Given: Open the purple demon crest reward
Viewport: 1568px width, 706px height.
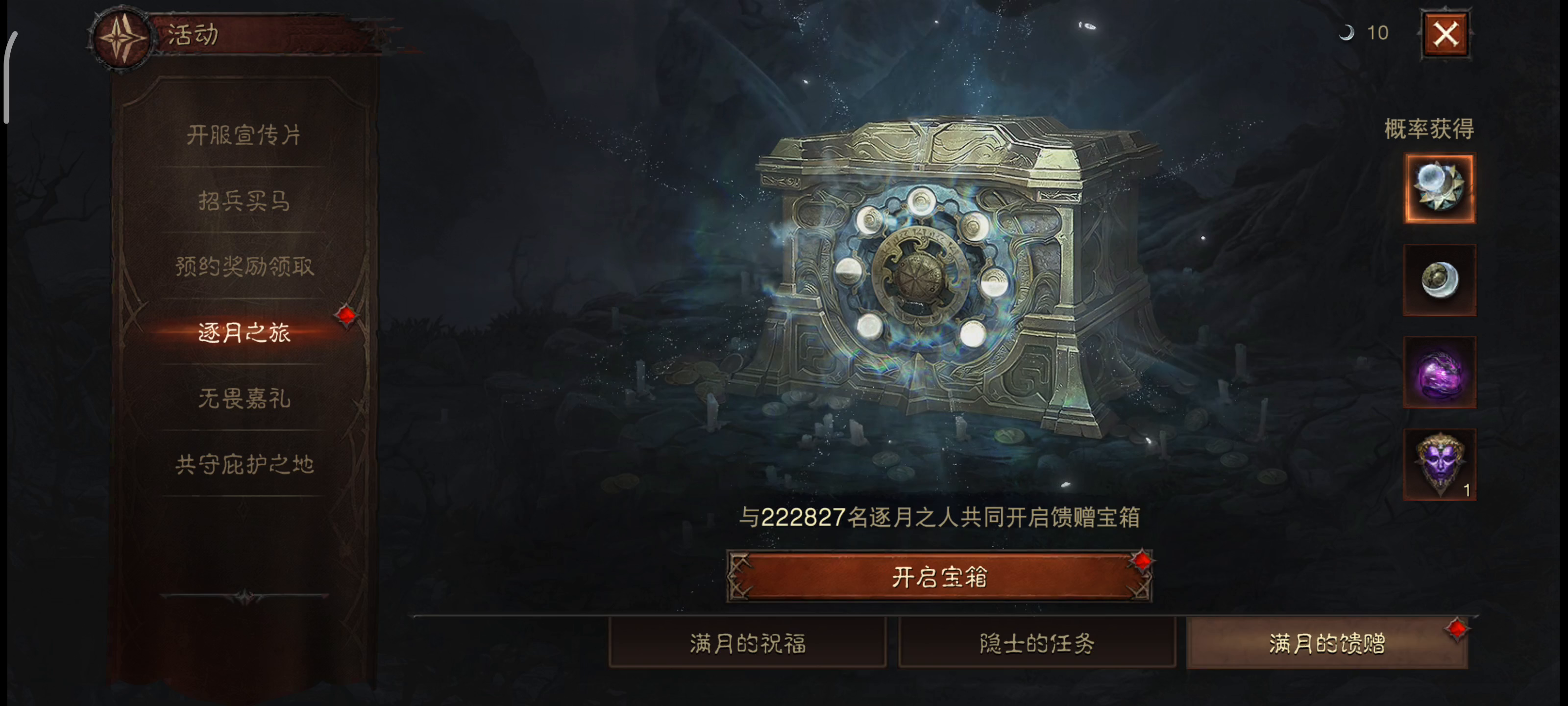Looking at the screenshot, I should click(1440, 464).
